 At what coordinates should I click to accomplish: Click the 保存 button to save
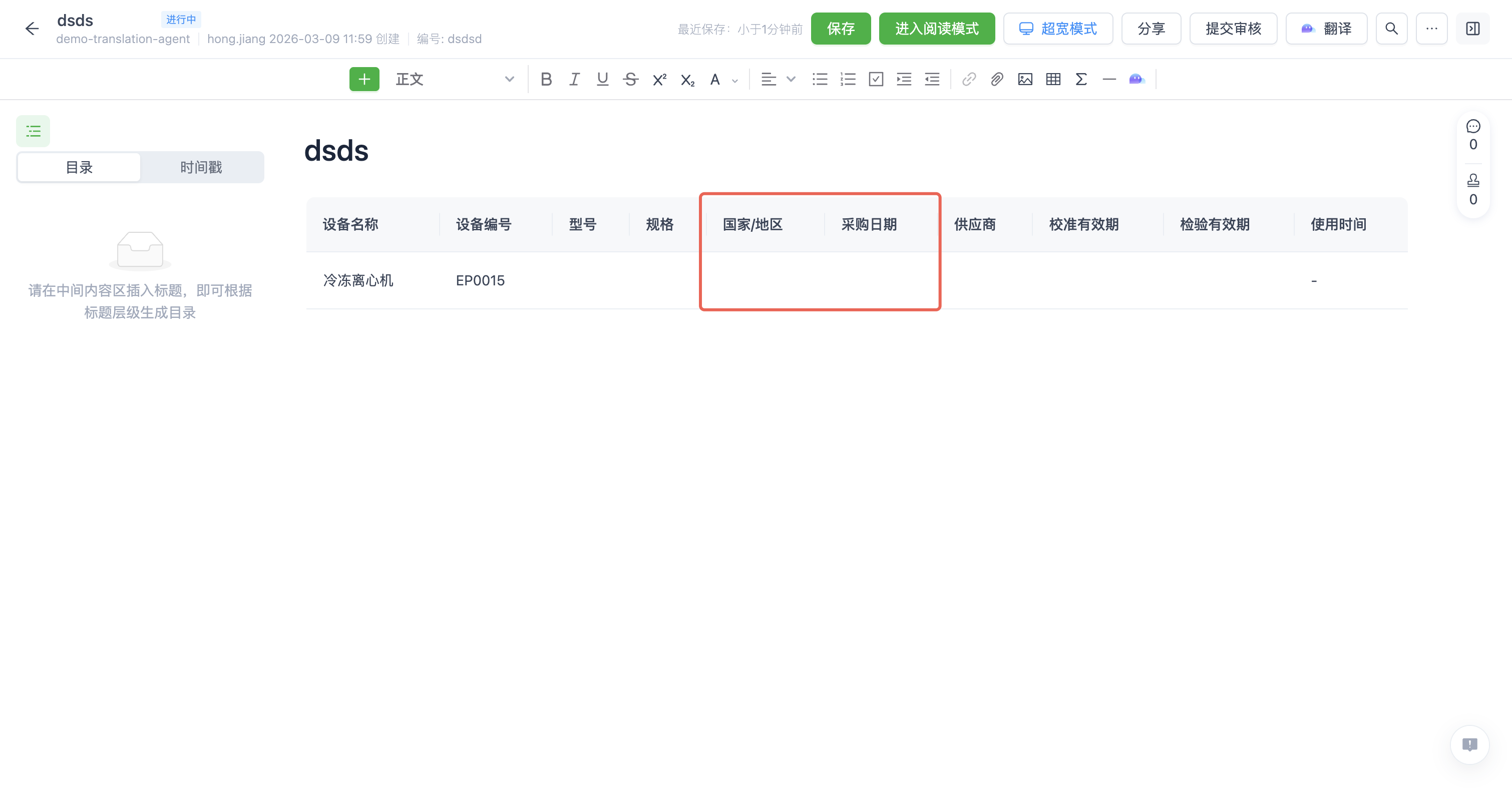pos(841,28)
